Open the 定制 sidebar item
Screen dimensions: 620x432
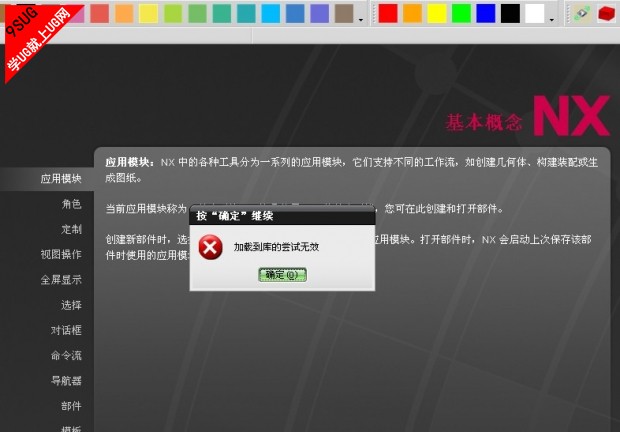(71, 229)
